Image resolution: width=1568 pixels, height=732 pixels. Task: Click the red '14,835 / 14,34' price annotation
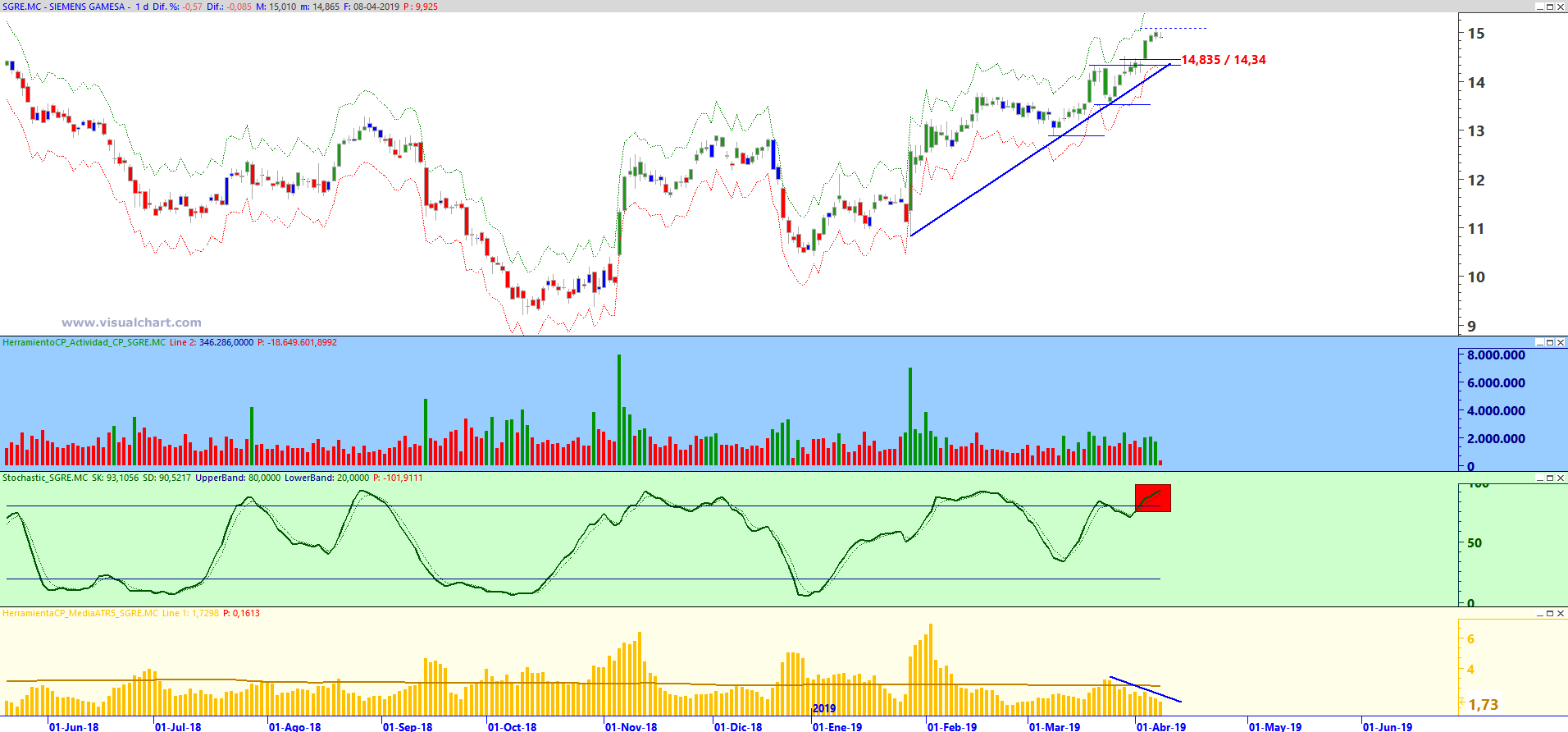click(1223, 60)
